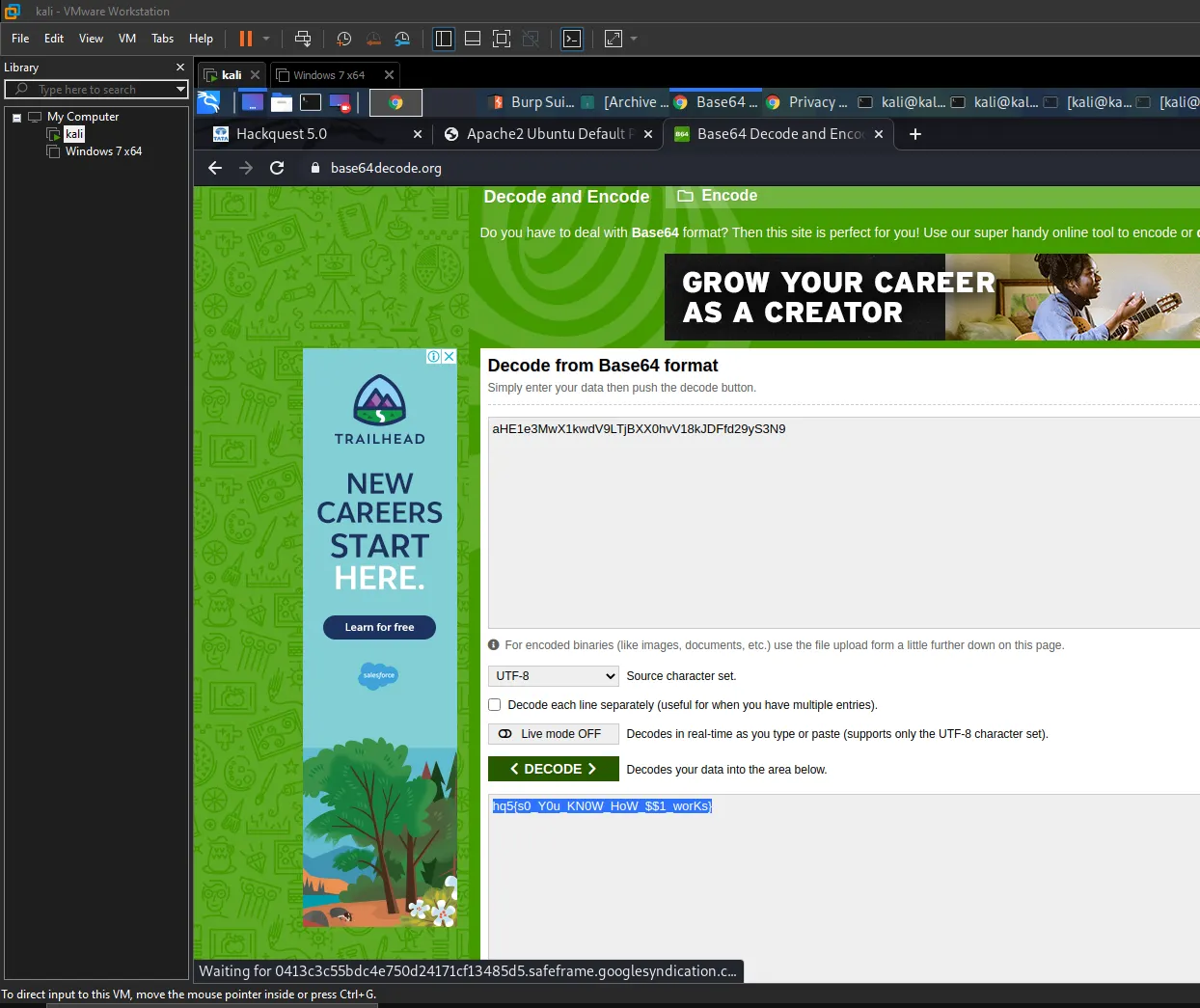Check Decode each line separately
The width and height of the screenshot is (1200, 1008).
[x=495, y=705]
